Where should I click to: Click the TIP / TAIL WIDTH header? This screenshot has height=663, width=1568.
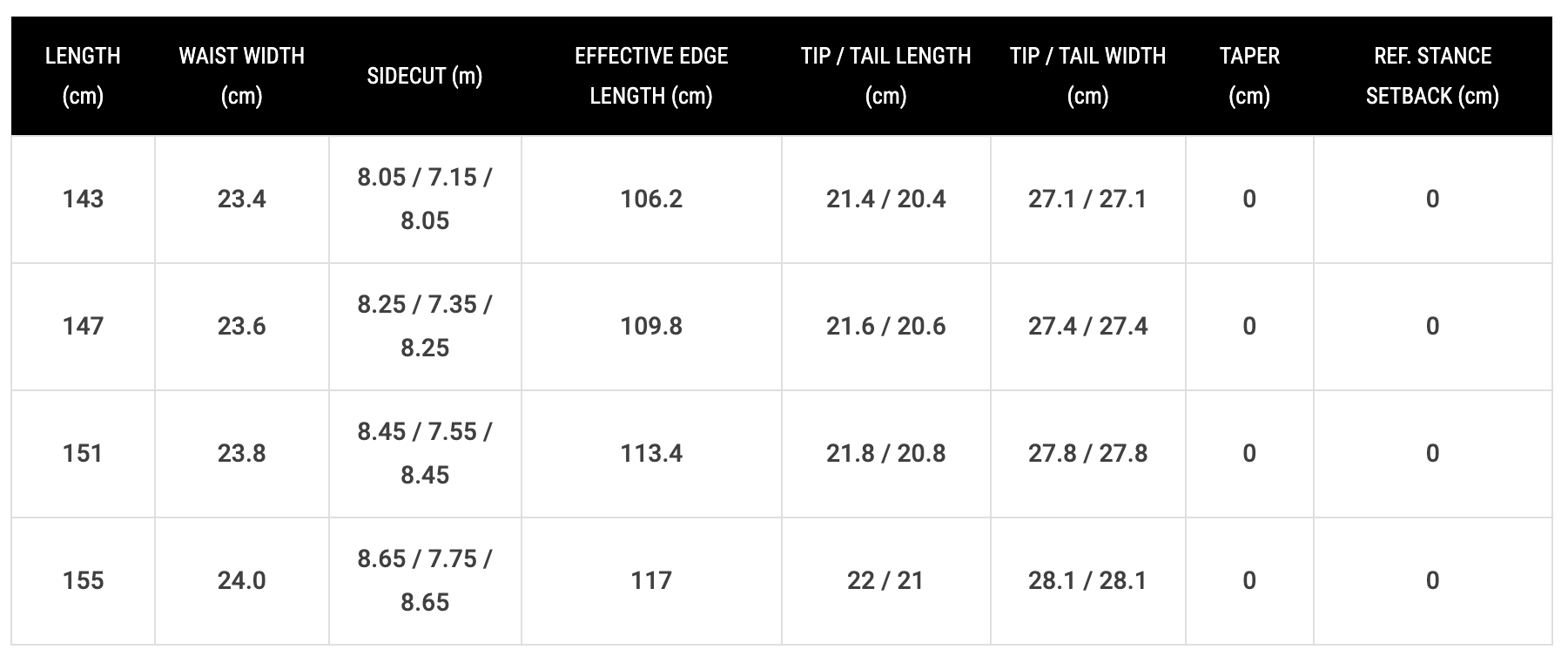(x=1088, y=76)
